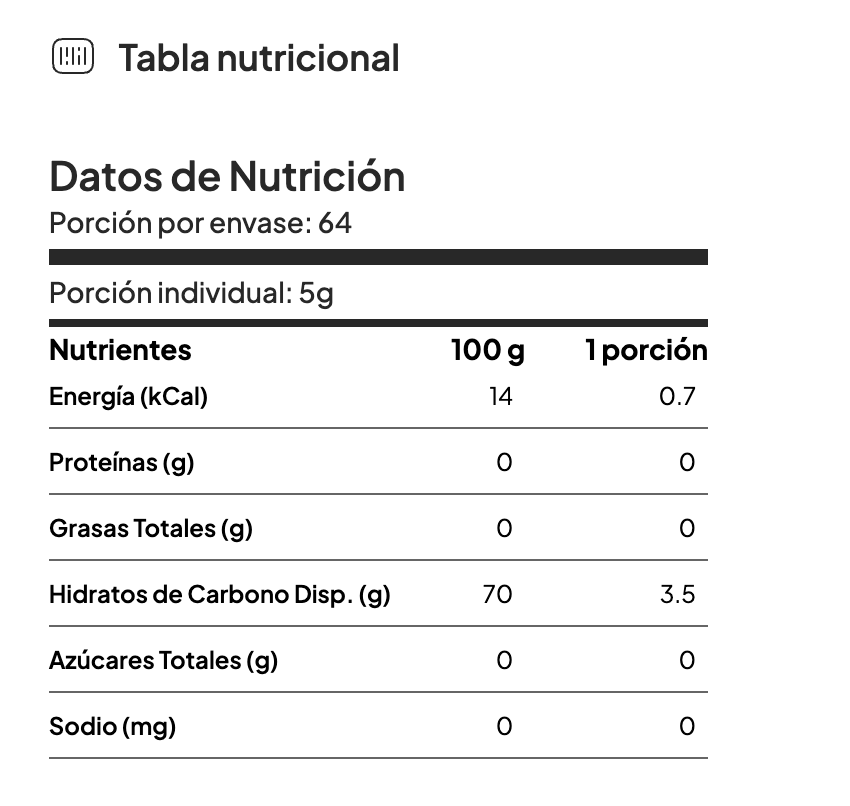Click the carbohydrate value 70

pyautogui.click(x=498, y=595)
